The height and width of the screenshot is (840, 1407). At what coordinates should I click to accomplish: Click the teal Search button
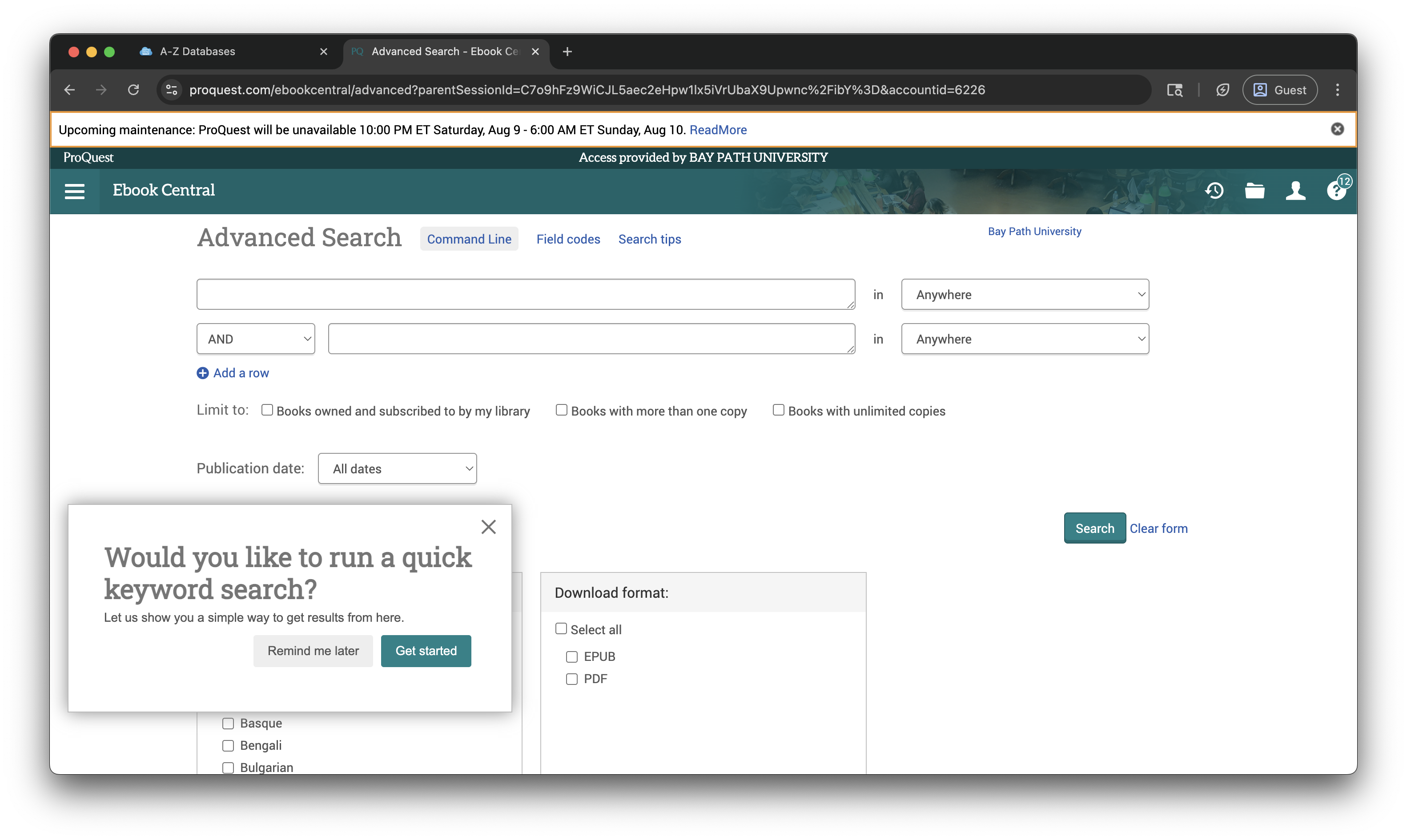pos(1094,528)
